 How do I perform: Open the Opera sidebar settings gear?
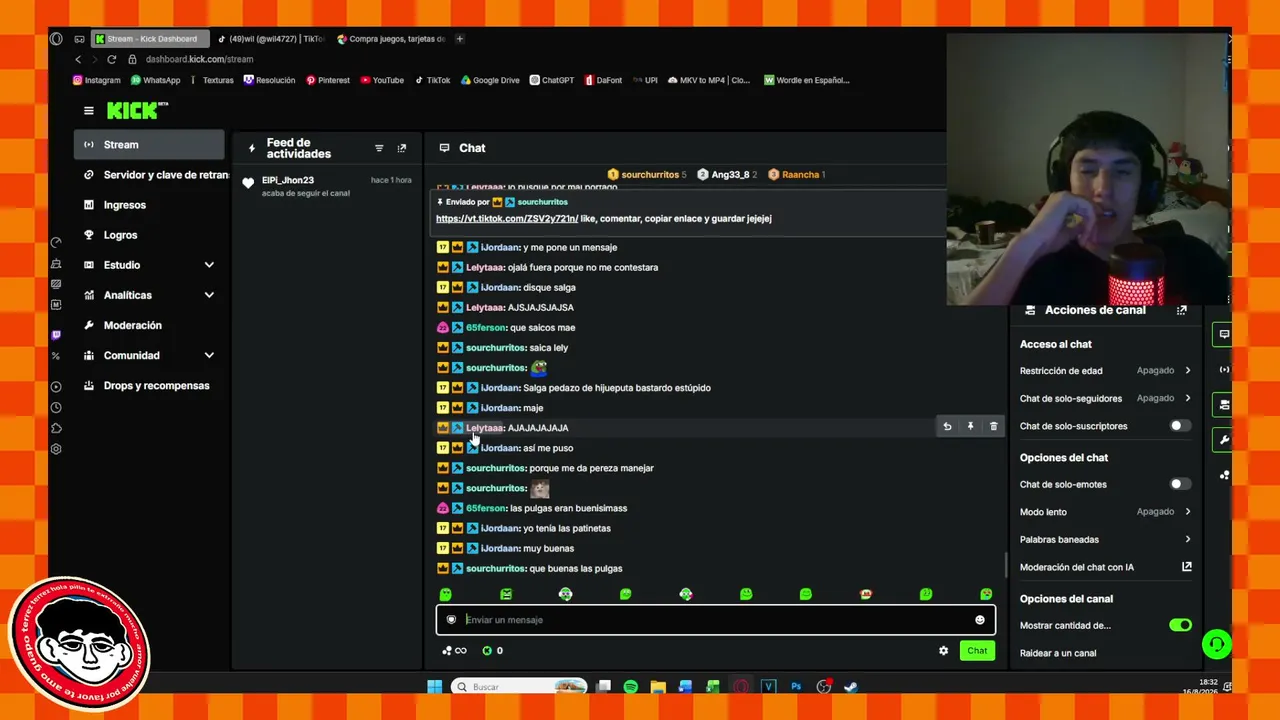56,449
